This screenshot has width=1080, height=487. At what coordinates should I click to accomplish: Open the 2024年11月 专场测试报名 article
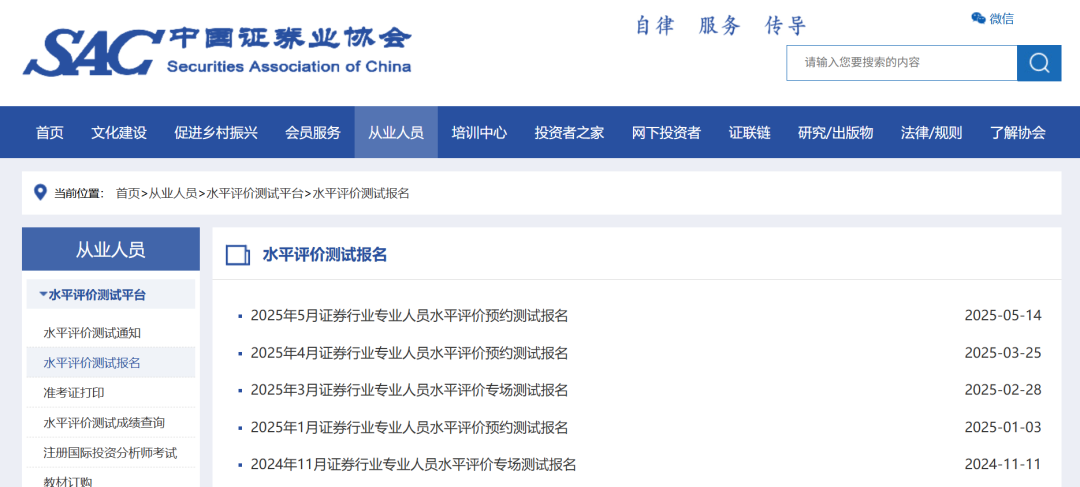[413, 464]
